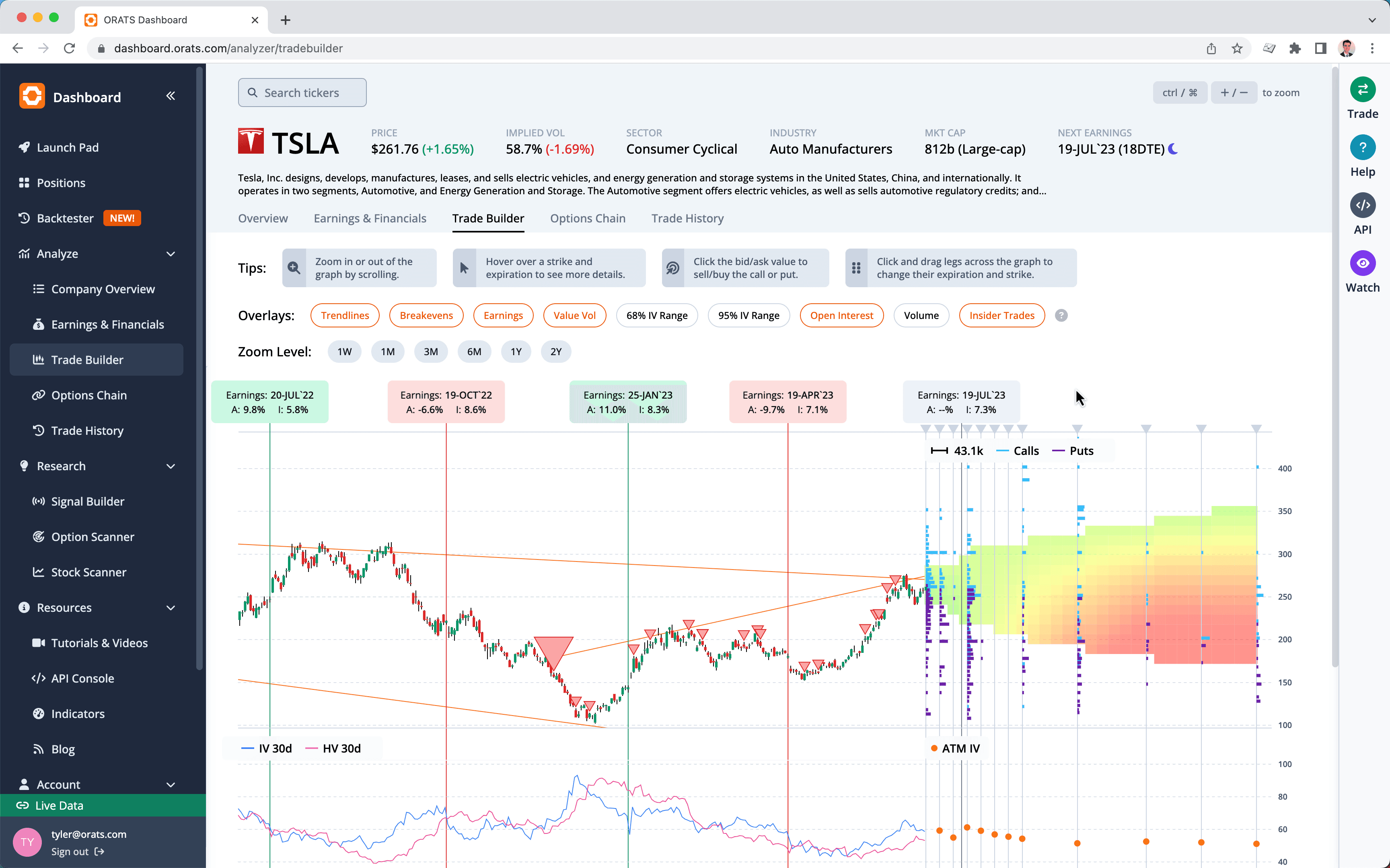Collapse the Analyze sidebar section
The image size is (1390, 868).
click(x=171, y=254)
